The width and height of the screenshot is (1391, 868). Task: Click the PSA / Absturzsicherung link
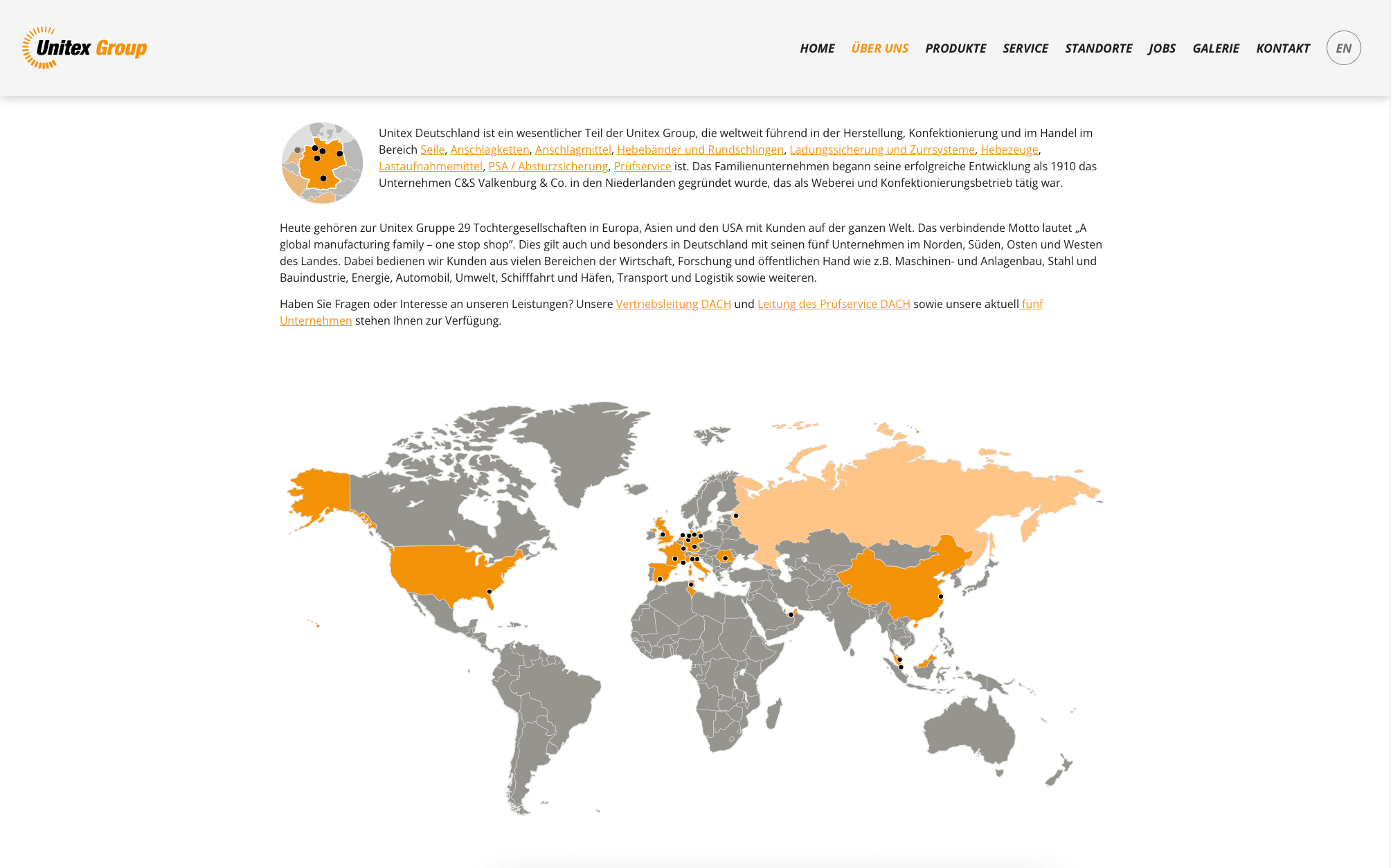548,166
